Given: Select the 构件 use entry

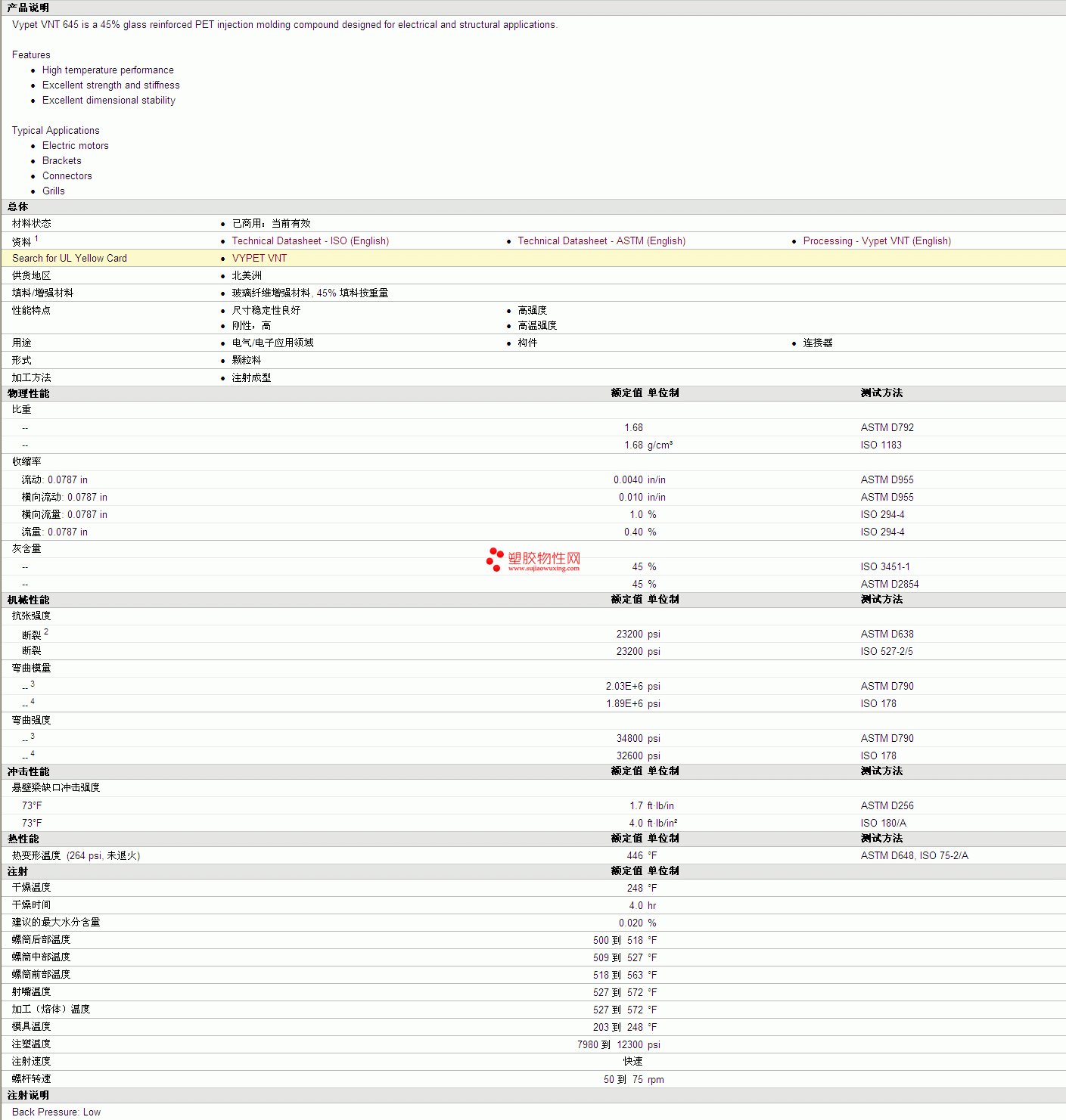Looking at the screenshot, I should point(528,343).
